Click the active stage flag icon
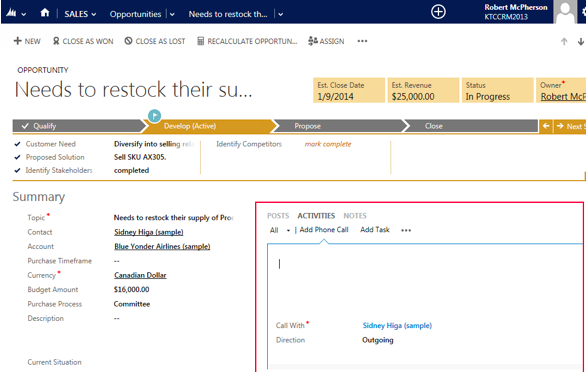This screenshot has height=377, width=588. click(154, 116)
